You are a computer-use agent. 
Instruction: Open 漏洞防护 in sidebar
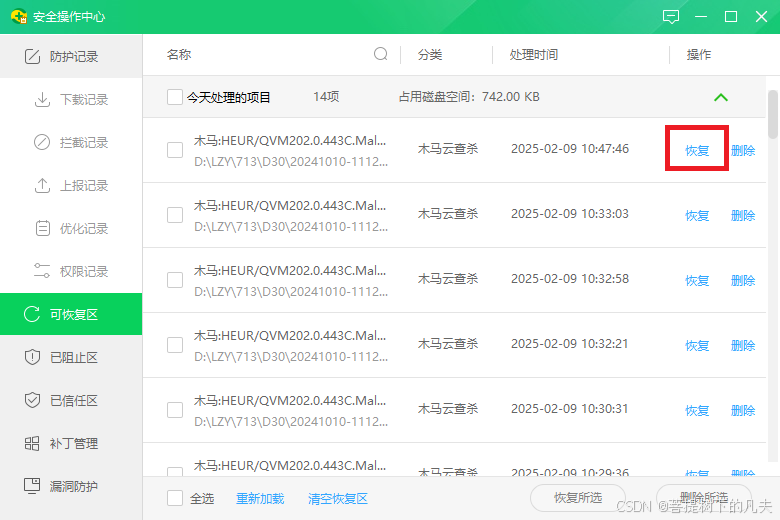coord(71,486)
